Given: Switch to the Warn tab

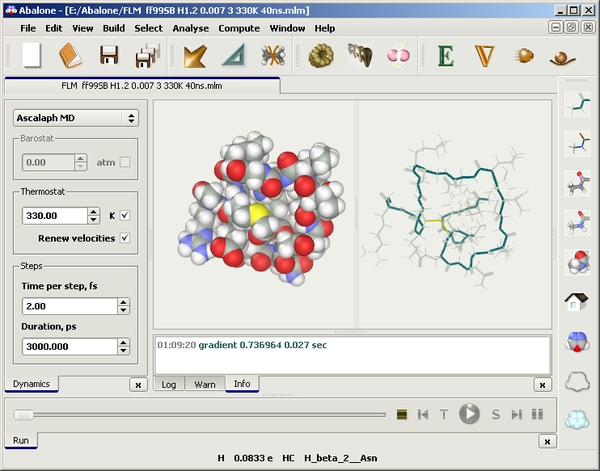Looking at the screenshot, I should click(204, 384).
